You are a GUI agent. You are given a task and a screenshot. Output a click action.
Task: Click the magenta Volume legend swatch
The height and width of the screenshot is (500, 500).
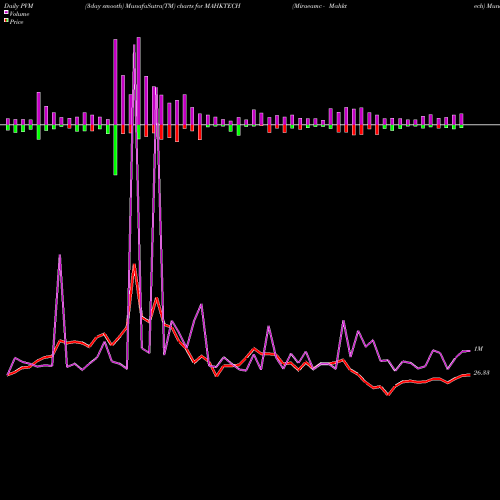coord(6,12)
